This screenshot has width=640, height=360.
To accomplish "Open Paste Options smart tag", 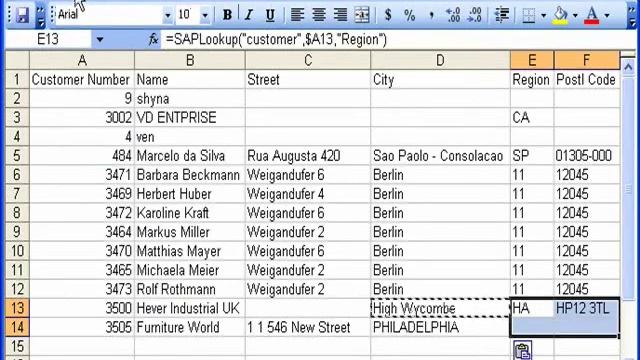I will tap(523, 351).
